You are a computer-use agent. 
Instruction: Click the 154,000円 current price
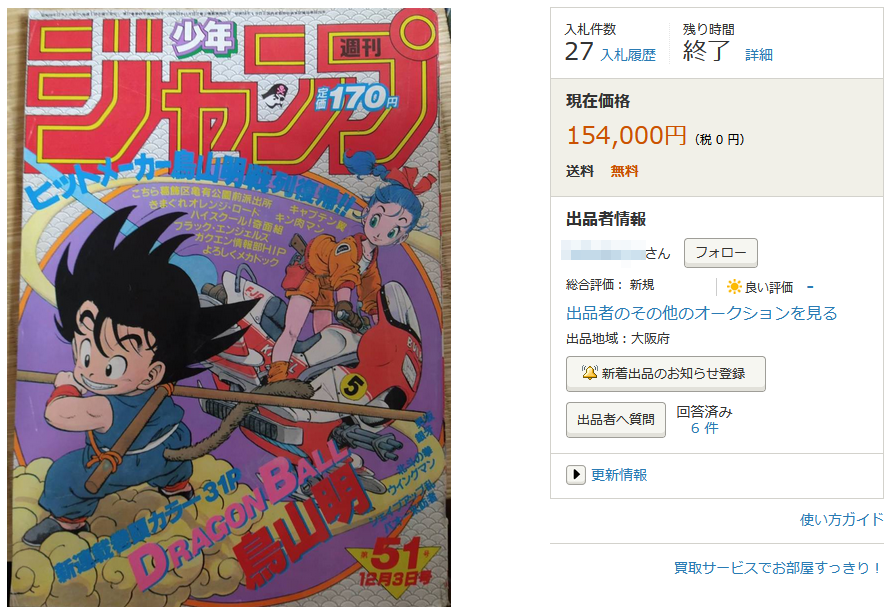[x=626, y=136]
